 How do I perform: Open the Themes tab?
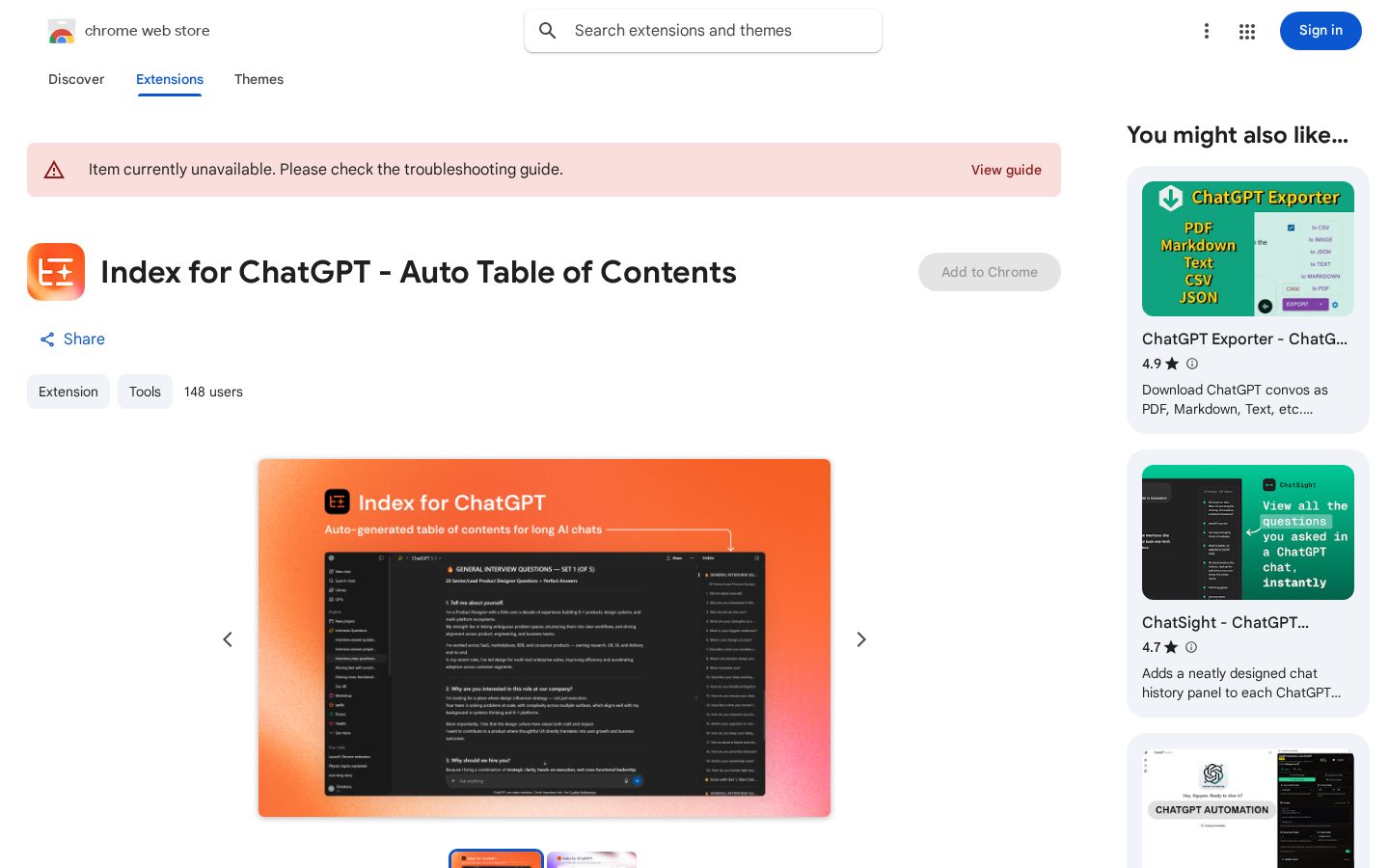[259, 79]
